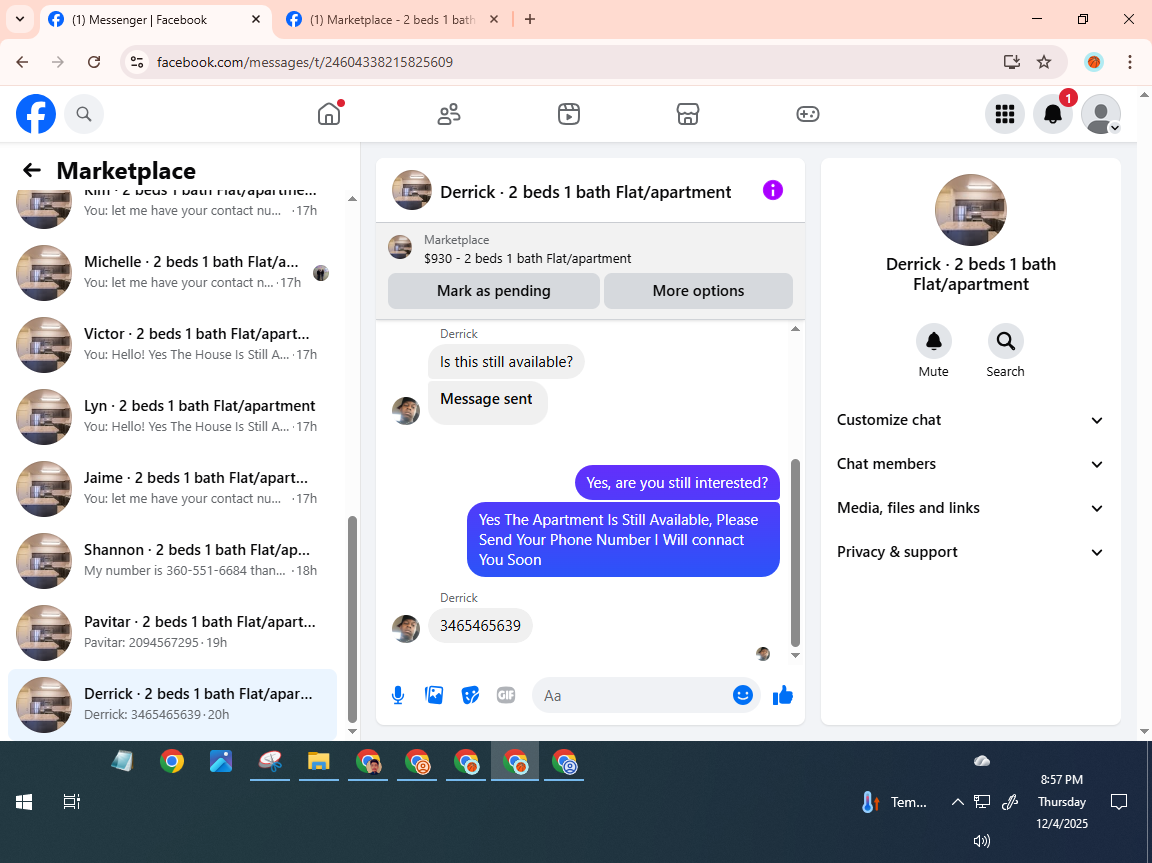Open a new browser tab
The width and height of the screenshot is (1152, 863).
(x=530, y=20)
